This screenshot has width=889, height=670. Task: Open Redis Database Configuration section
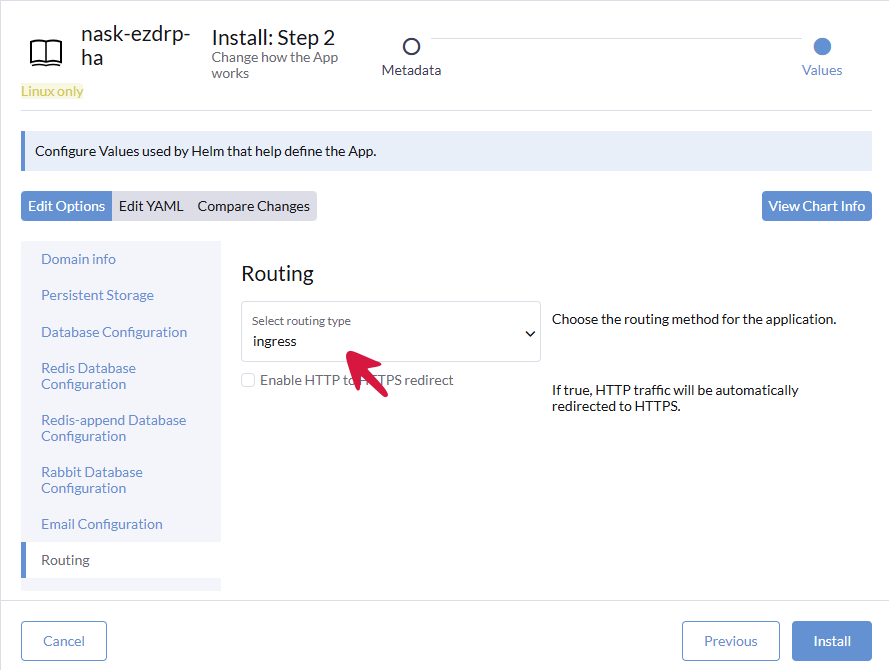click(x=88, y=376)
